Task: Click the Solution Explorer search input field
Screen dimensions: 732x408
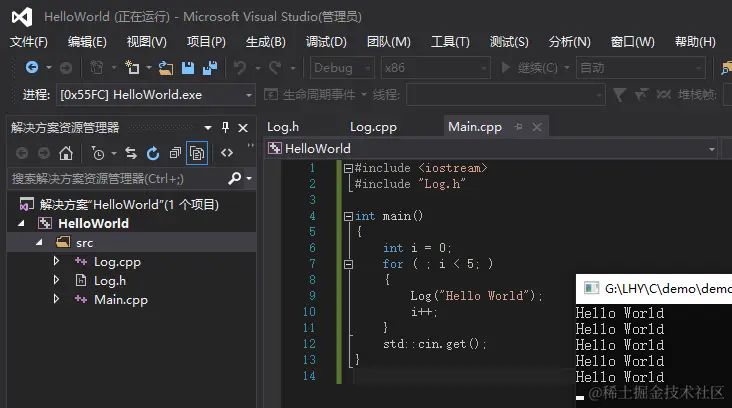Action: pos(118,178)
